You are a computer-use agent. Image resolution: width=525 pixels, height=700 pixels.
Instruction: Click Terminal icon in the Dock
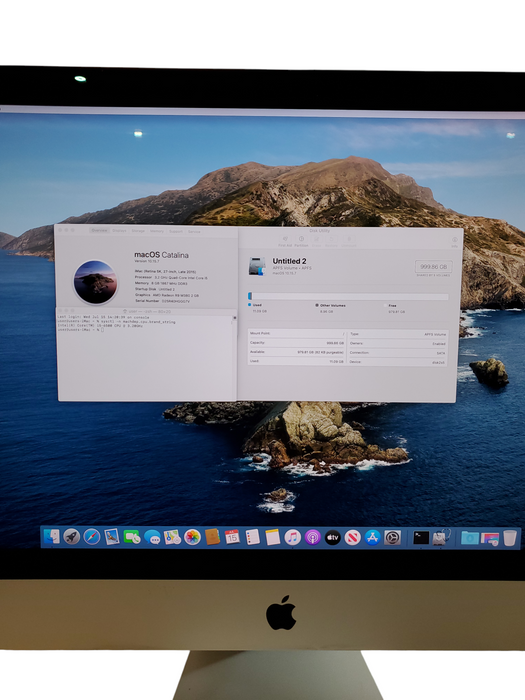click(x=421, y=538)
